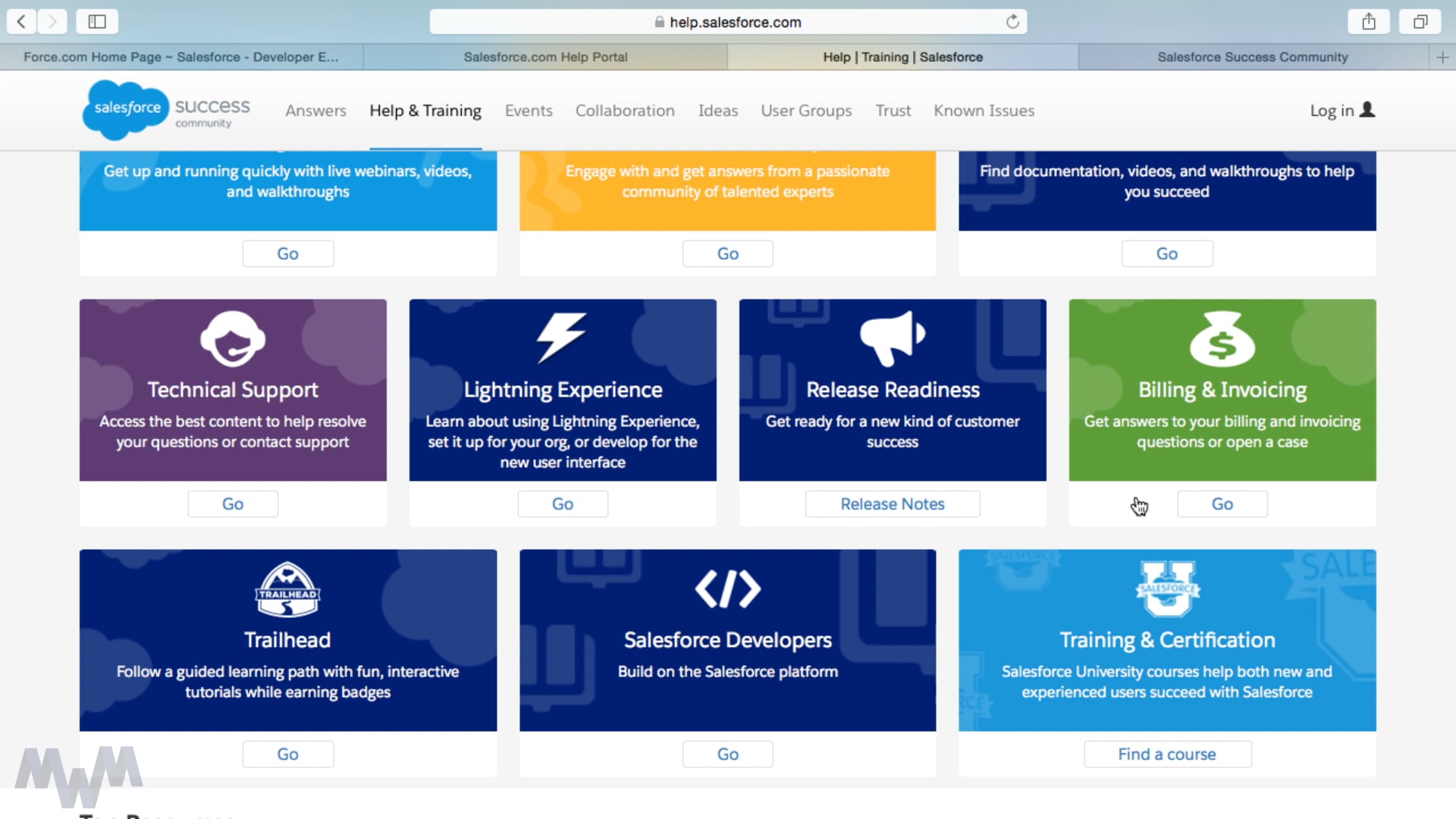Click the help.salesforce.com address field

(728, 22)
